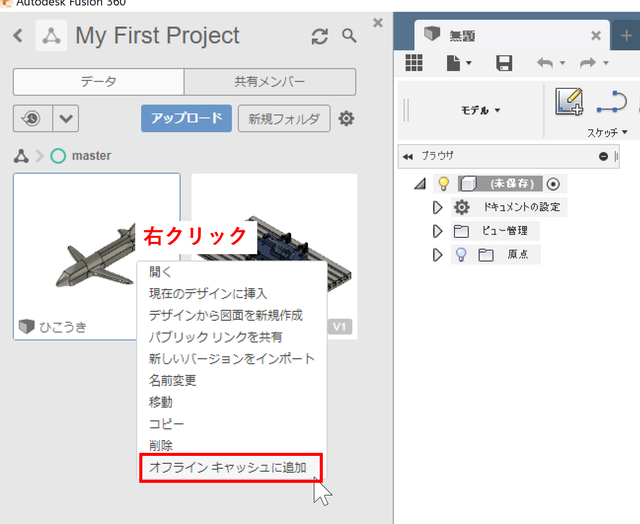Click the project icon beside My First Project
This screenshot has width=640, height=524.
[x=51, y=36]
